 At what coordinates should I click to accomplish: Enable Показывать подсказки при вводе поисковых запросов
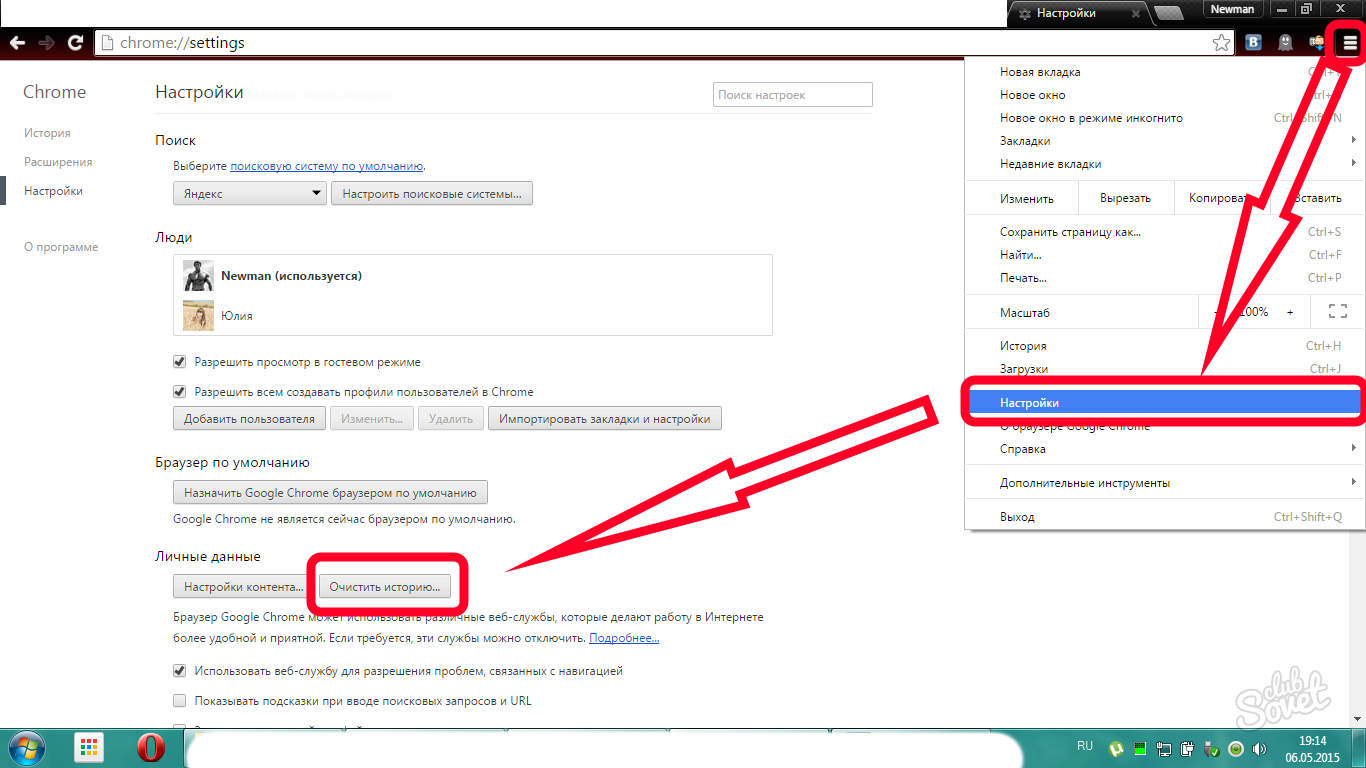(180, 701)
